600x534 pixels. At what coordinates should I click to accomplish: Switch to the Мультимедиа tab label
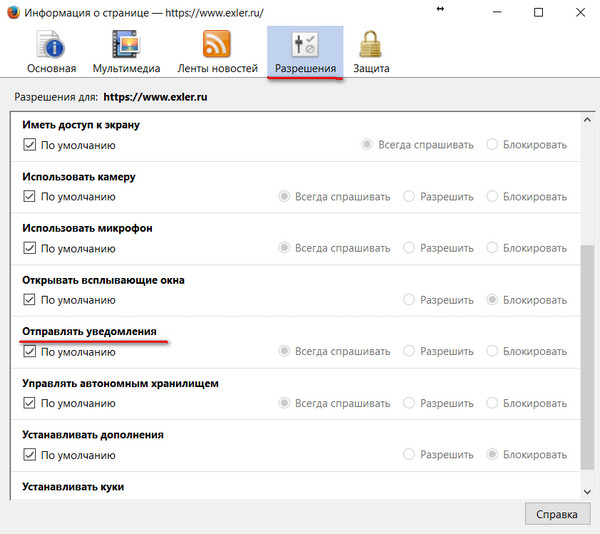[126, 69]
